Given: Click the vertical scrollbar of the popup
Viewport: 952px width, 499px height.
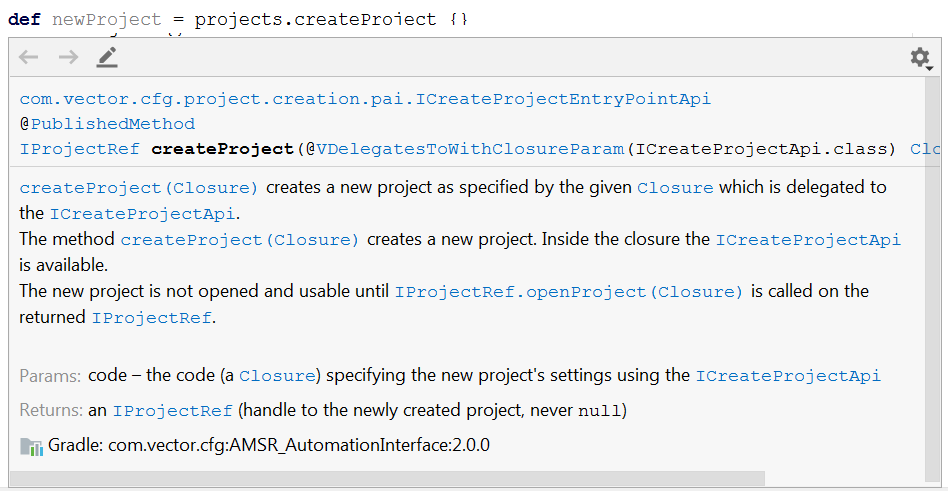Looking at the screenshot, I should (x=932, y=279).
